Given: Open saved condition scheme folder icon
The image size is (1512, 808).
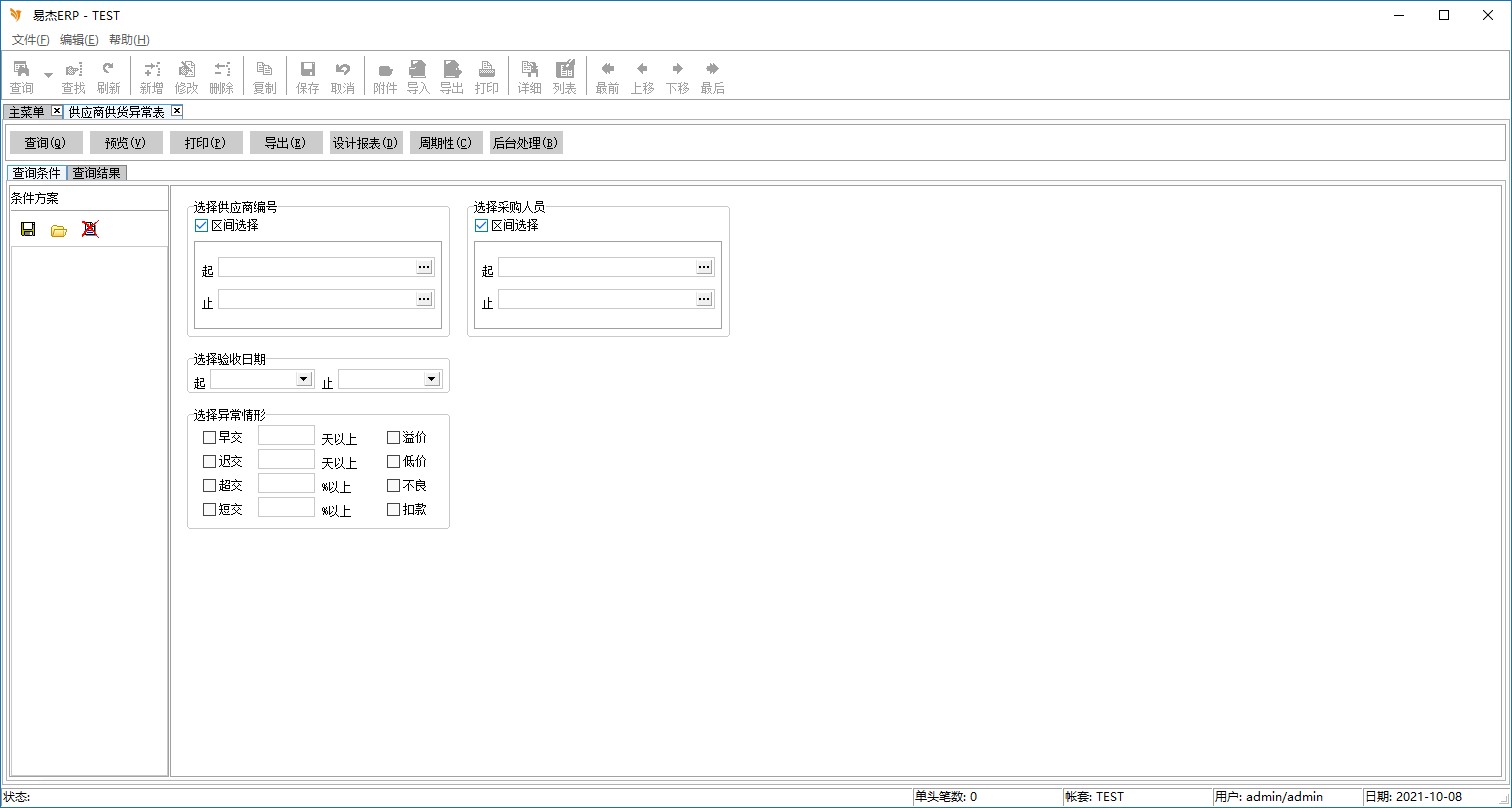Looking at the screenshot, I should [x=59, y=230].
